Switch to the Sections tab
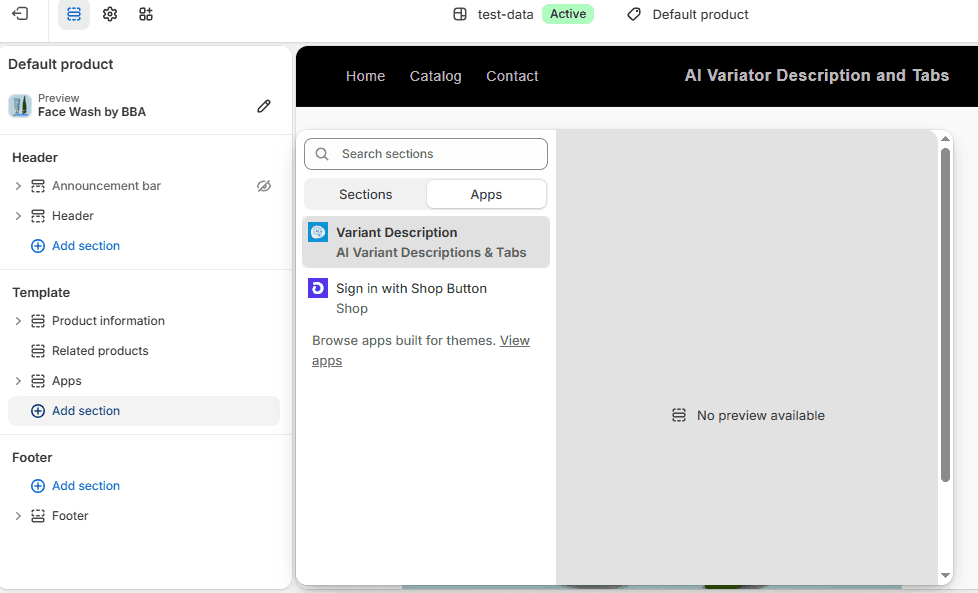 point(366,195)
